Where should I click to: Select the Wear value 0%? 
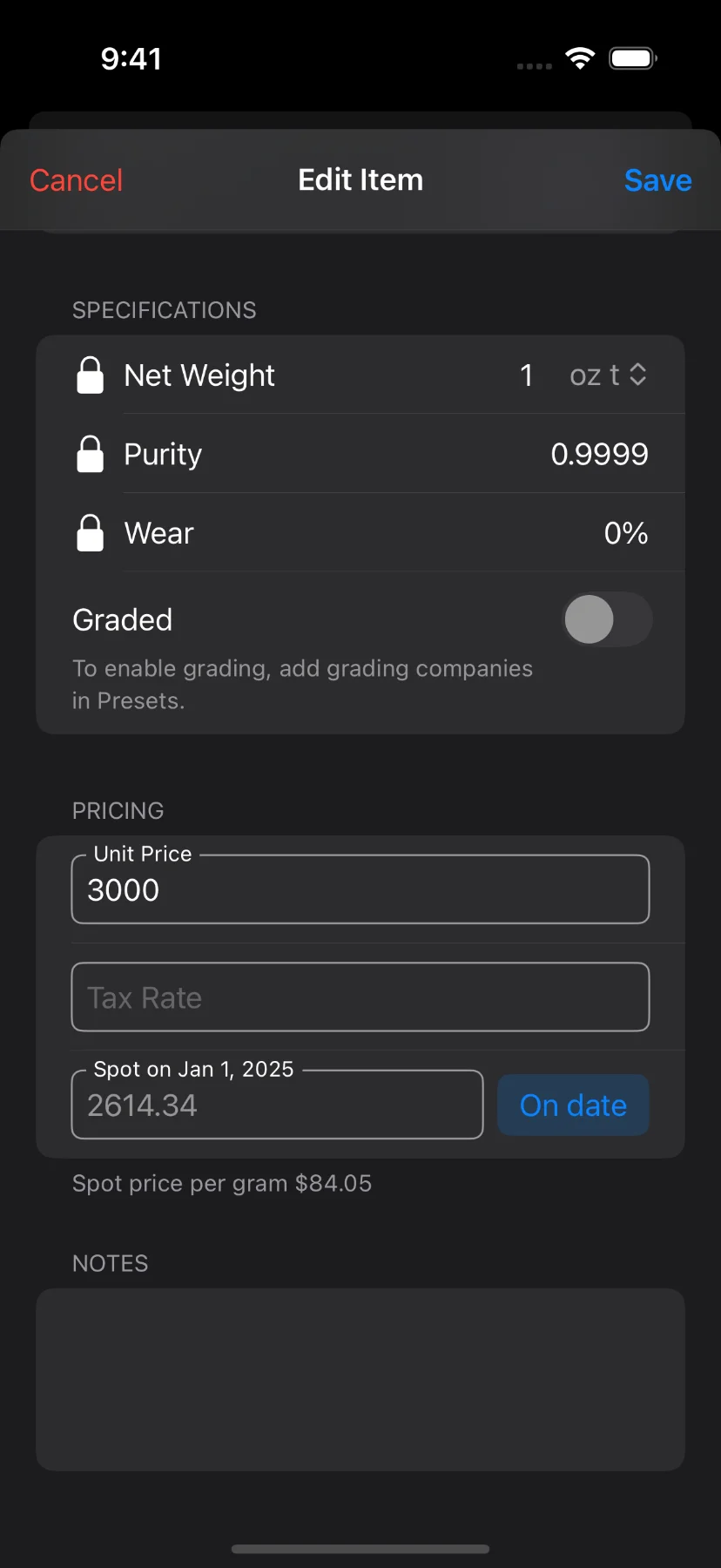625,533
